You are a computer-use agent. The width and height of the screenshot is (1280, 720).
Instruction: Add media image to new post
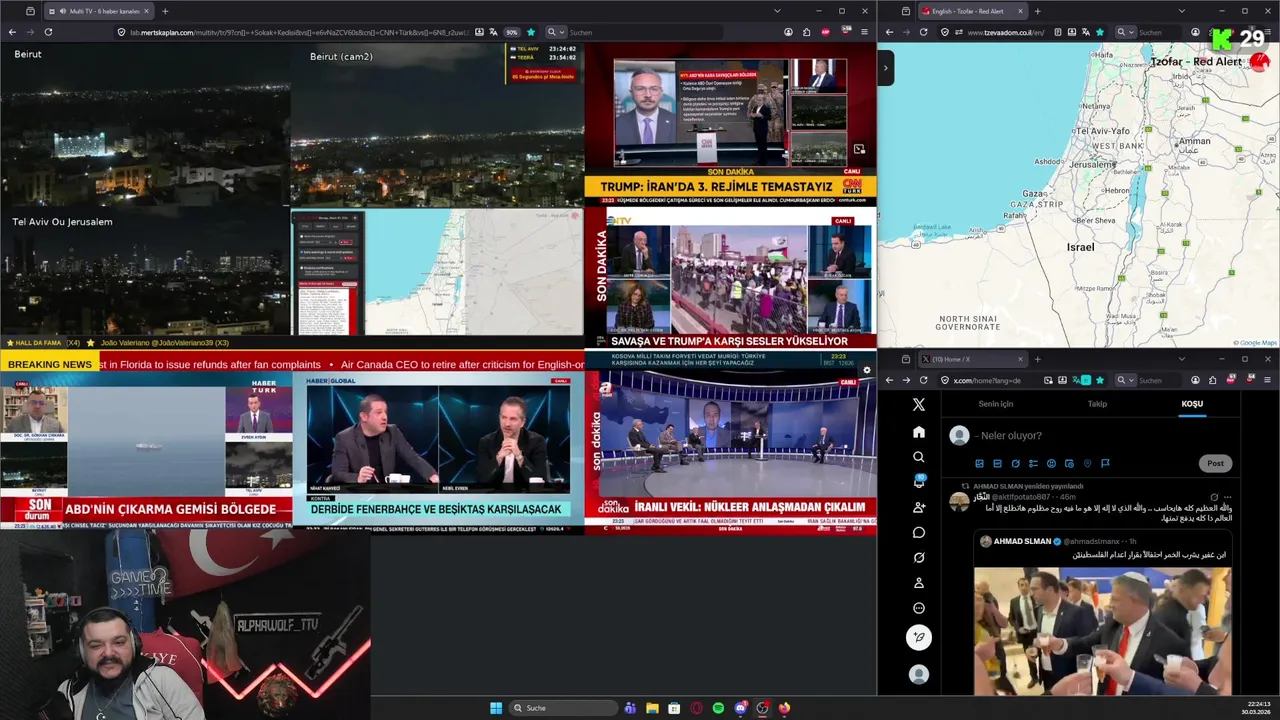(979, 463)
